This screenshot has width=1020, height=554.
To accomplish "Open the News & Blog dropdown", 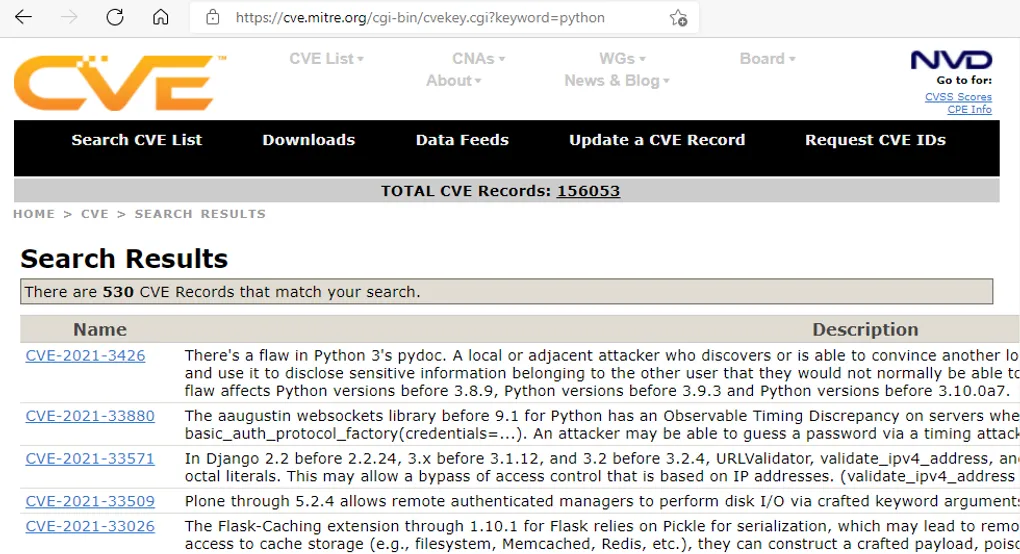I will tap(616, 81).
